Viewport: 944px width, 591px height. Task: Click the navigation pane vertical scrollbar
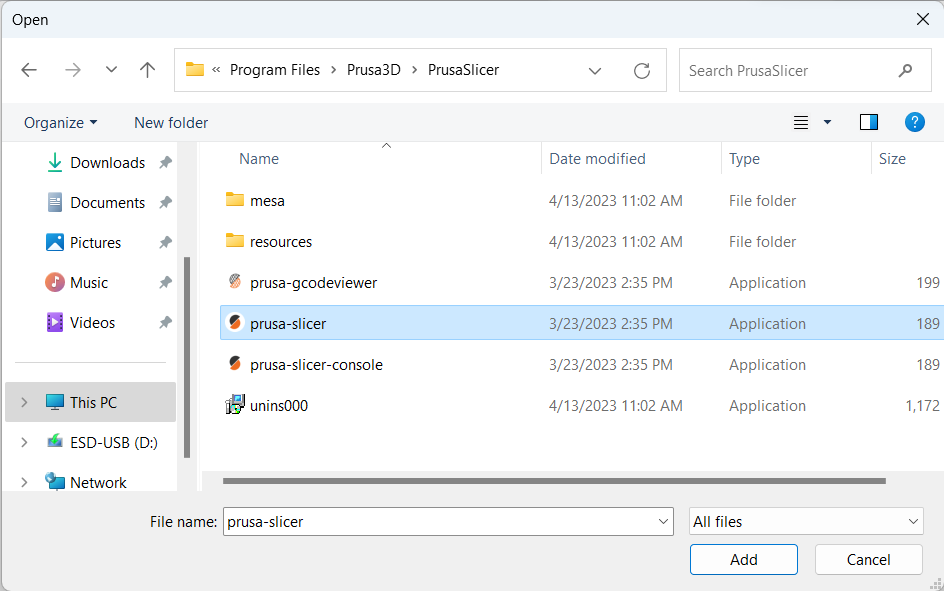pos(187,357)
